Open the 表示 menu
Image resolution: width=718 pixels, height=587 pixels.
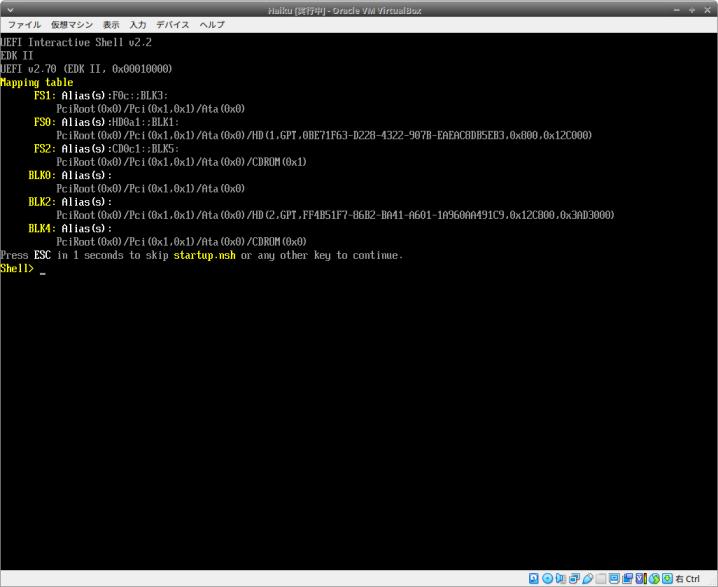click(x=111, y=25)
